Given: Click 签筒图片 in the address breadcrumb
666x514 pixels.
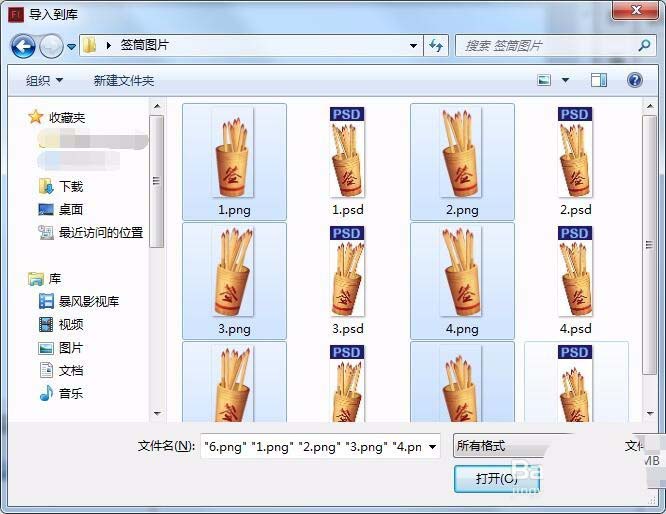Looking at the screenshot, I should (145, 45).
